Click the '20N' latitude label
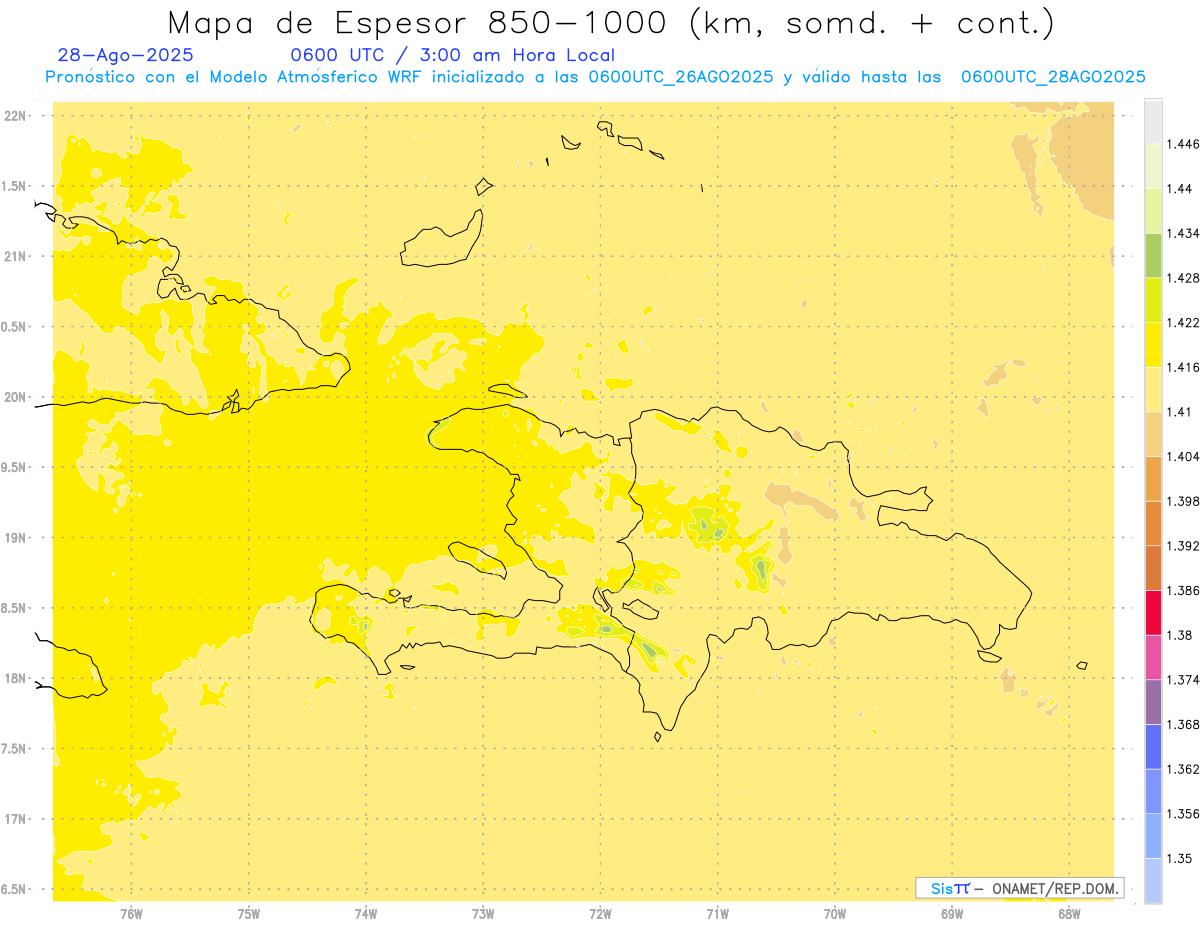 [16, 397]
